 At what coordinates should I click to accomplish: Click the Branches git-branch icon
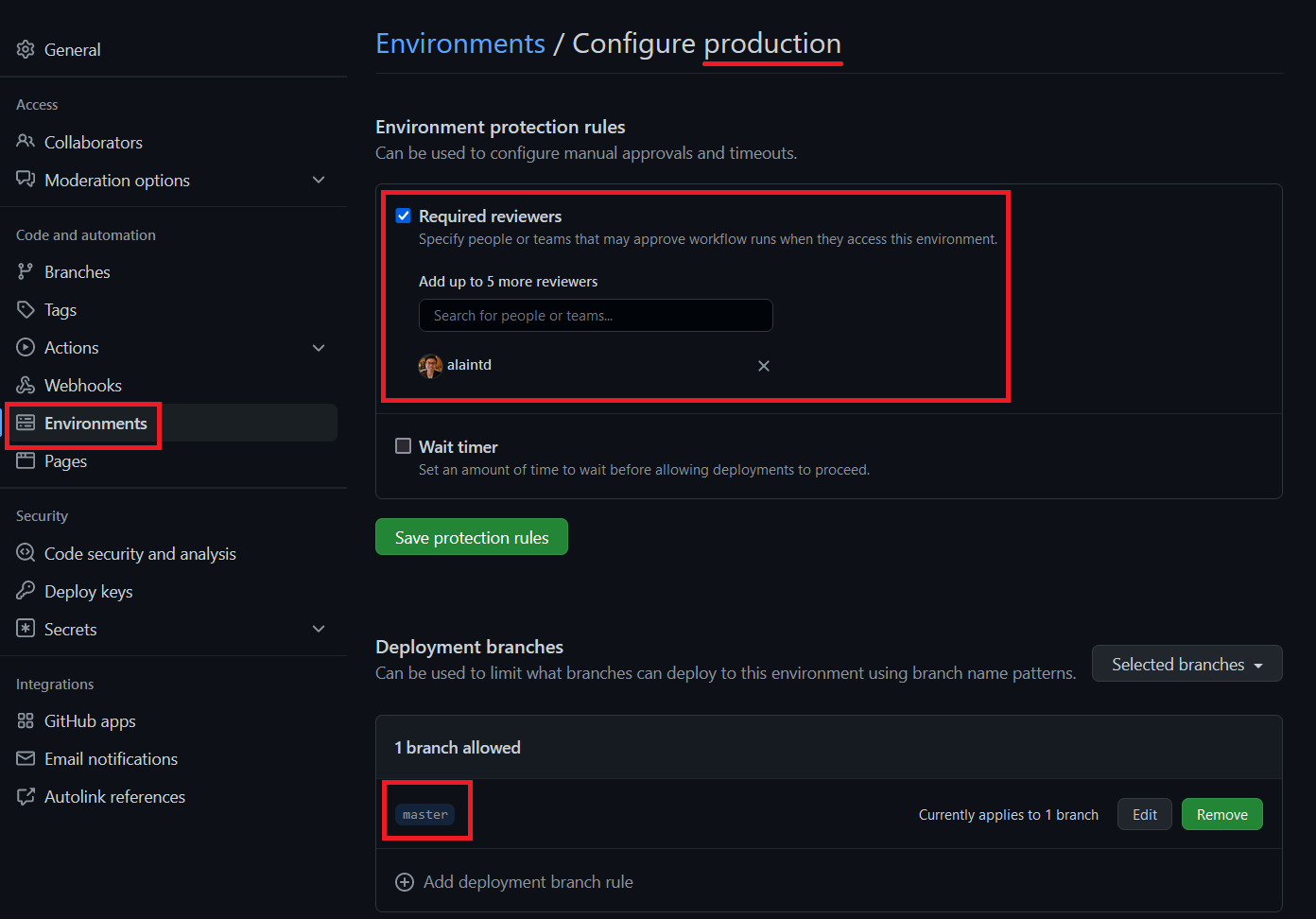26,272
